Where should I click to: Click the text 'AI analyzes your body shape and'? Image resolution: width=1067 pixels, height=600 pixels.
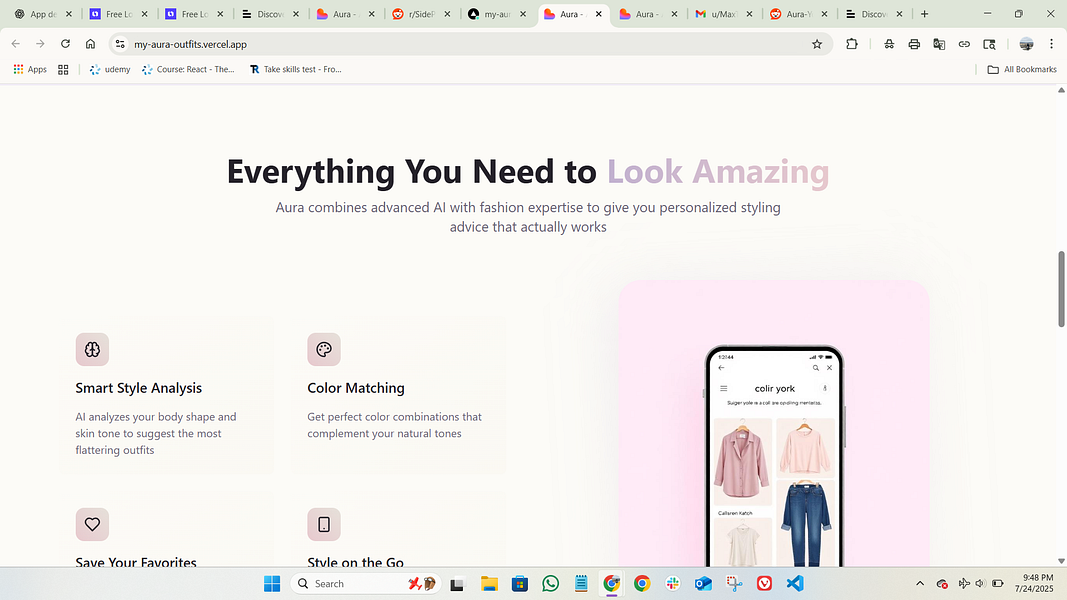156,417
